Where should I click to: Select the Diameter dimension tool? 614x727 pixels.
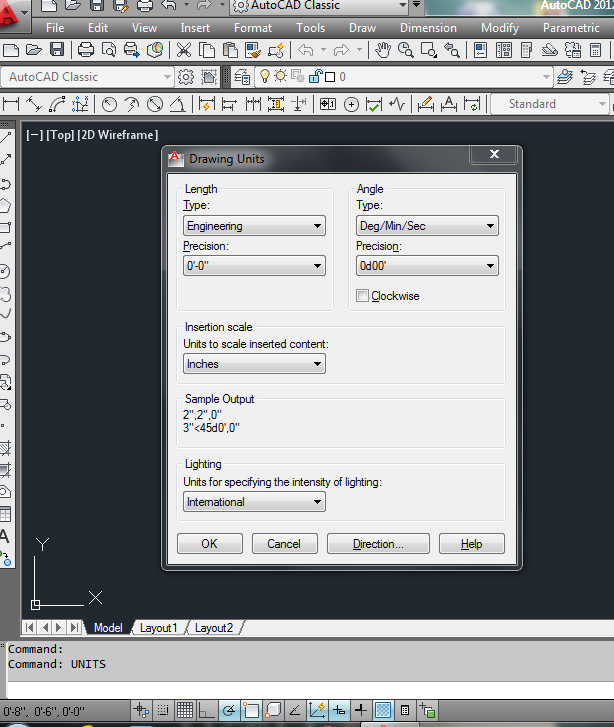pyautogui.click(x=155, y=104)
